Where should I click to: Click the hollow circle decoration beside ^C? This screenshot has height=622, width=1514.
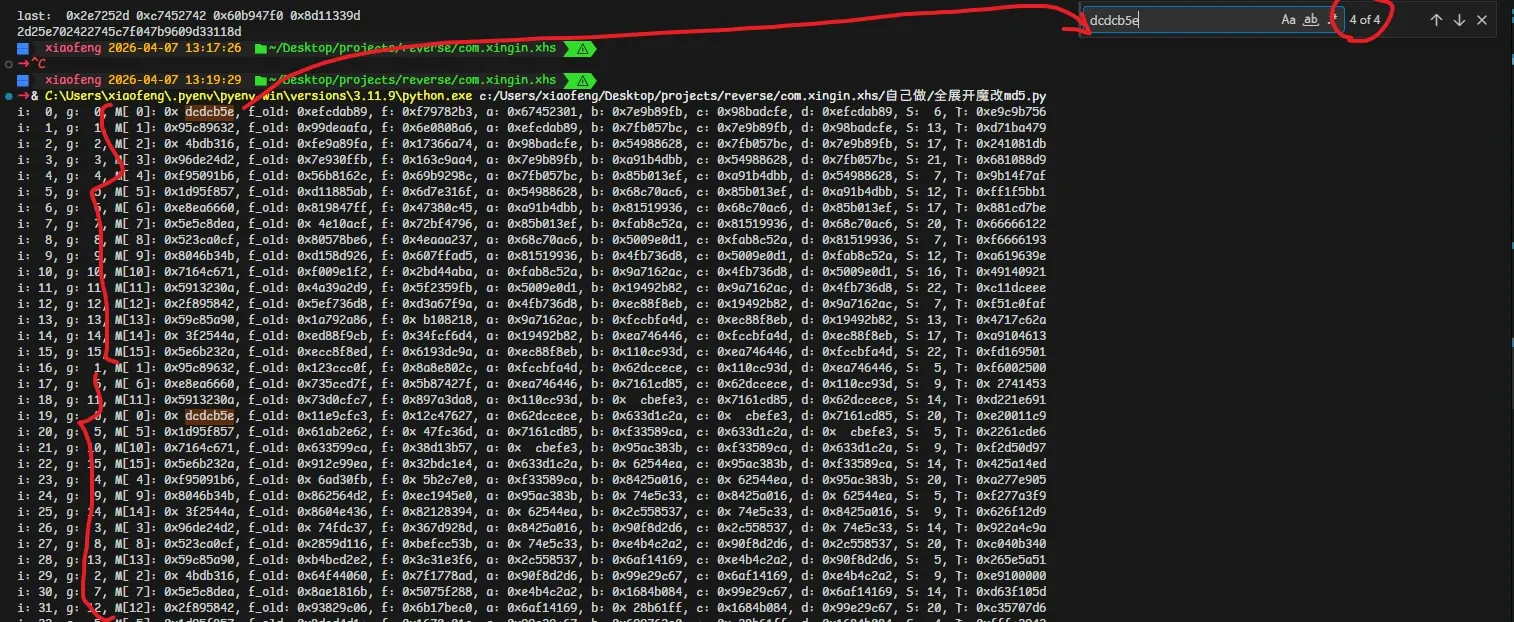(x=8, y=64)
